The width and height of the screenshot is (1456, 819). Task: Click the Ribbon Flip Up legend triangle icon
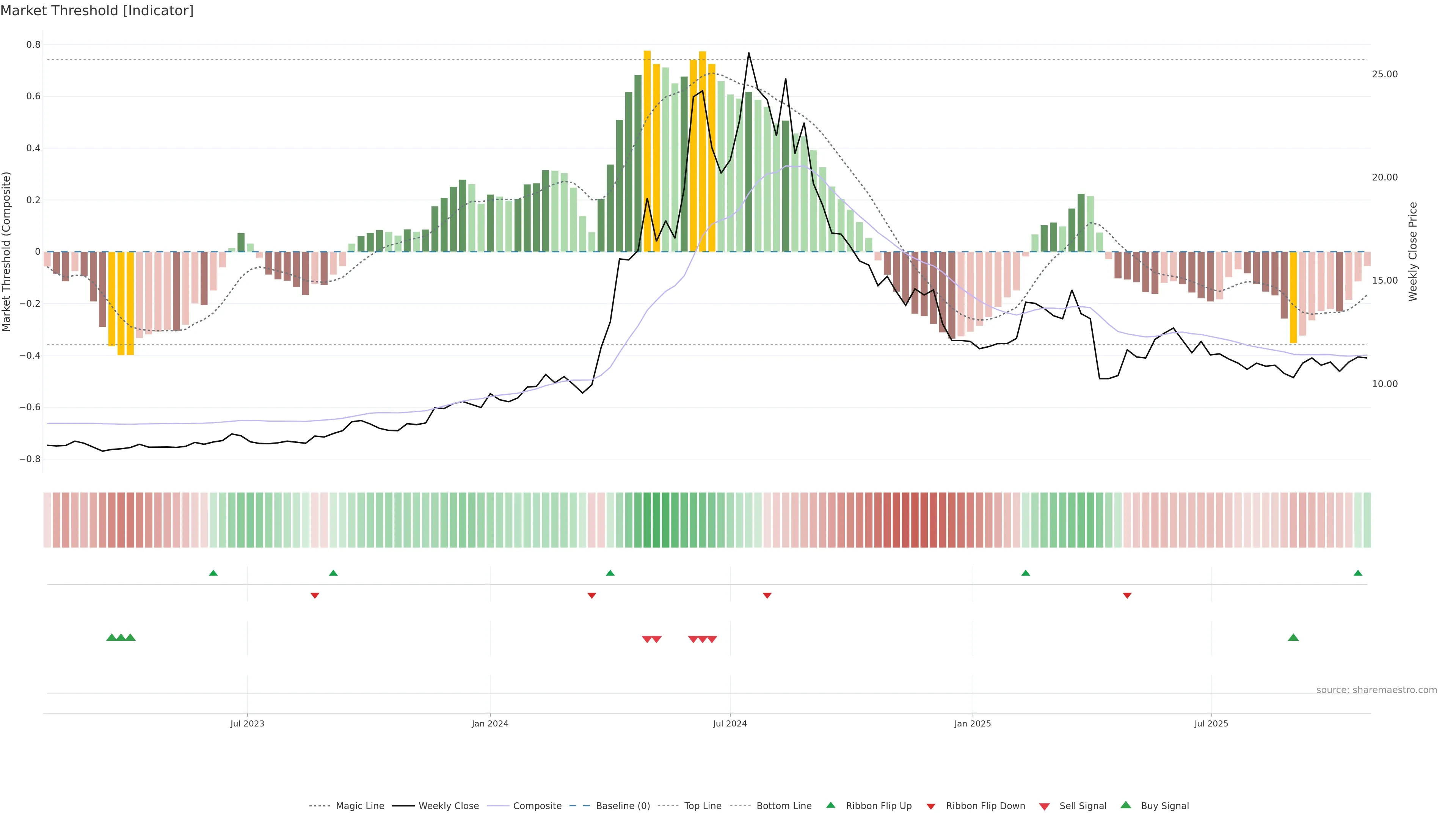coord(830,805)
